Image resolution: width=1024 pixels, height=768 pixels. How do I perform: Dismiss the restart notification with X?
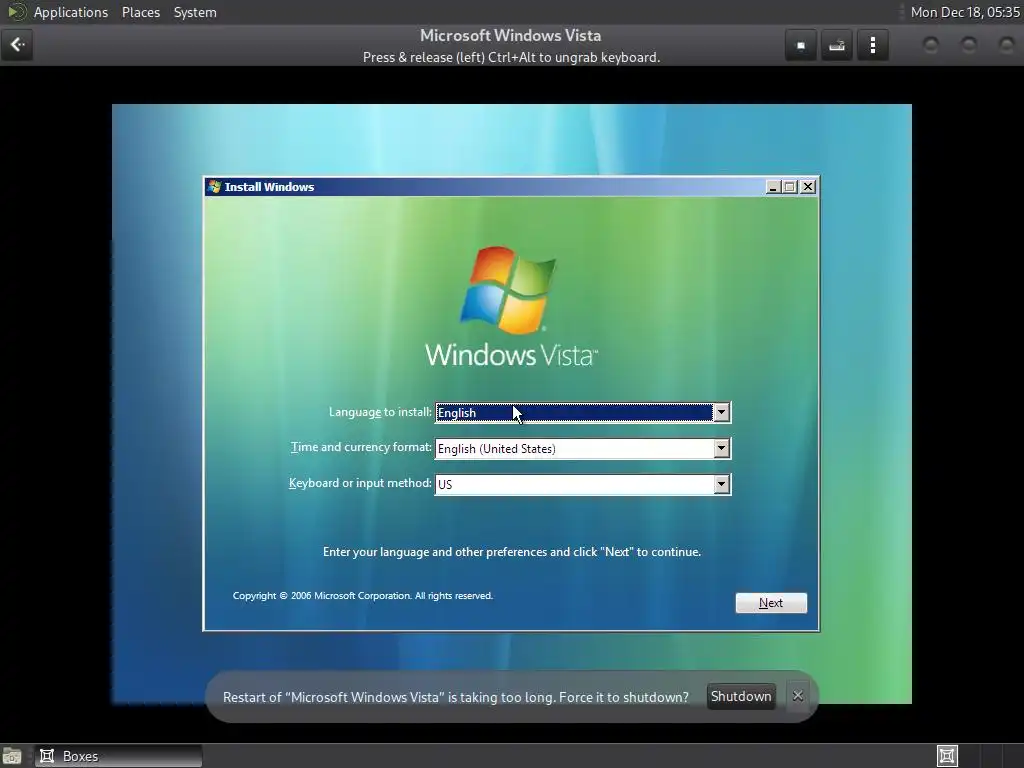pos(797,696)
